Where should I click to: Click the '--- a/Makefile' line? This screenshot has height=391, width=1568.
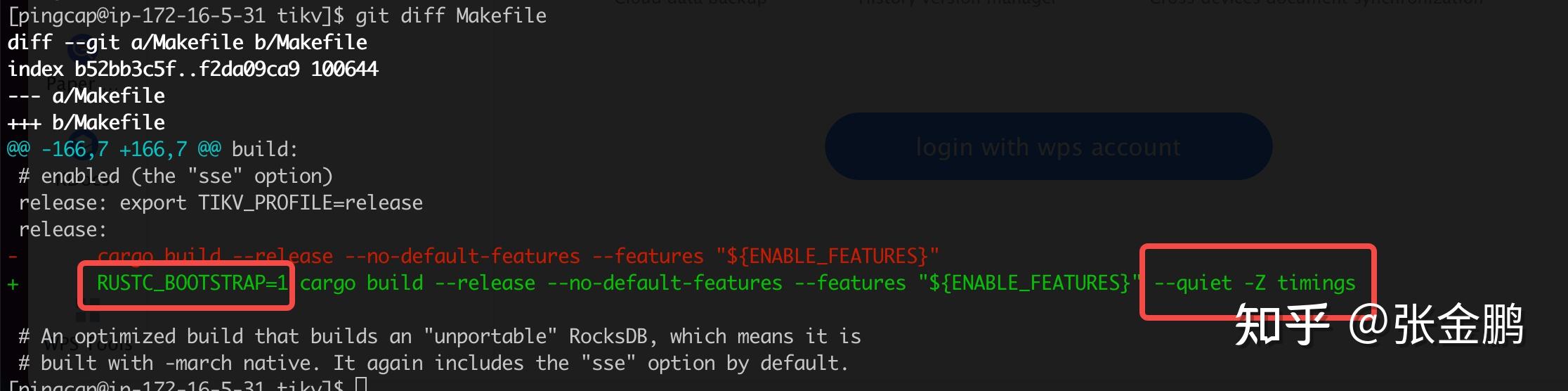click(86, 96)
